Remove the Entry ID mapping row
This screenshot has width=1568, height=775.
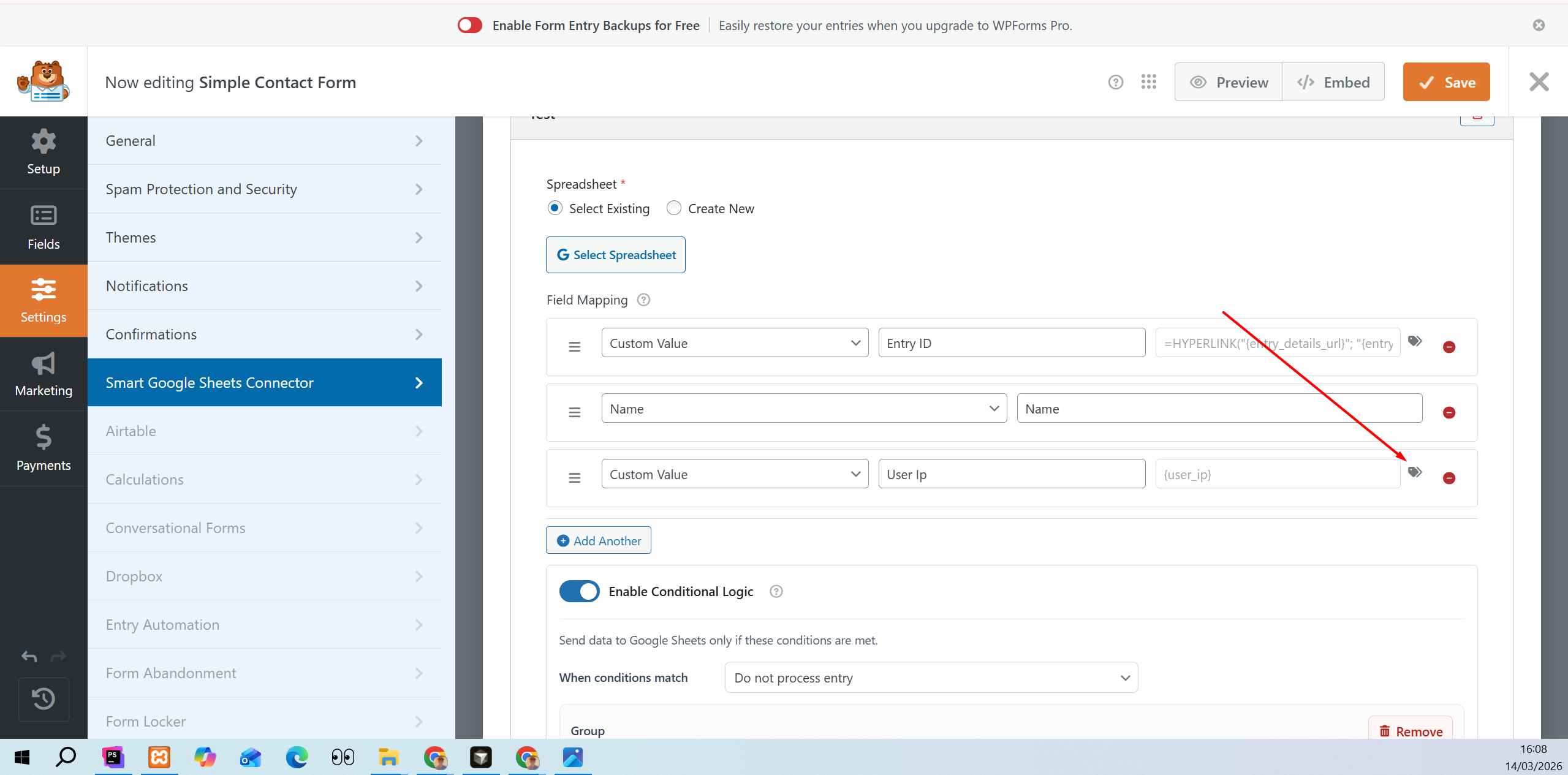pos(1449,347)
